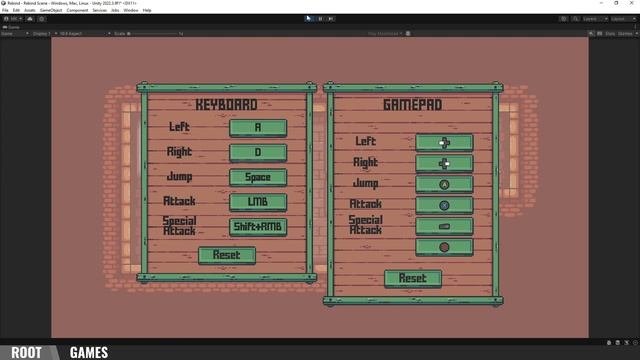Click the Keyboard Reset button
This screenshot has height=360, width=640.
point(227,255)
